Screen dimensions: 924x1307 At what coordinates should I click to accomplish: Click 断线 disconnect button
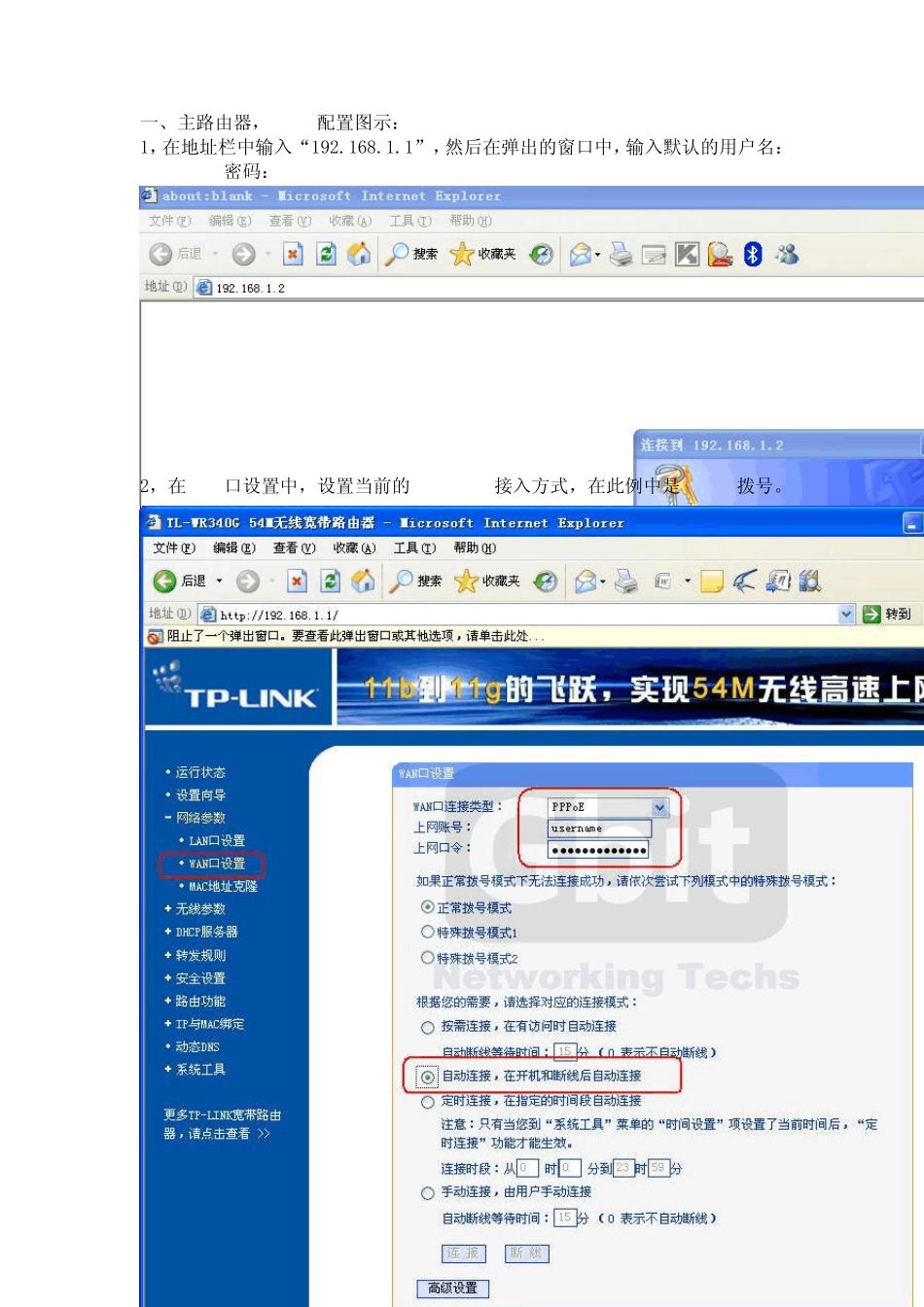tap(526, 1253)
